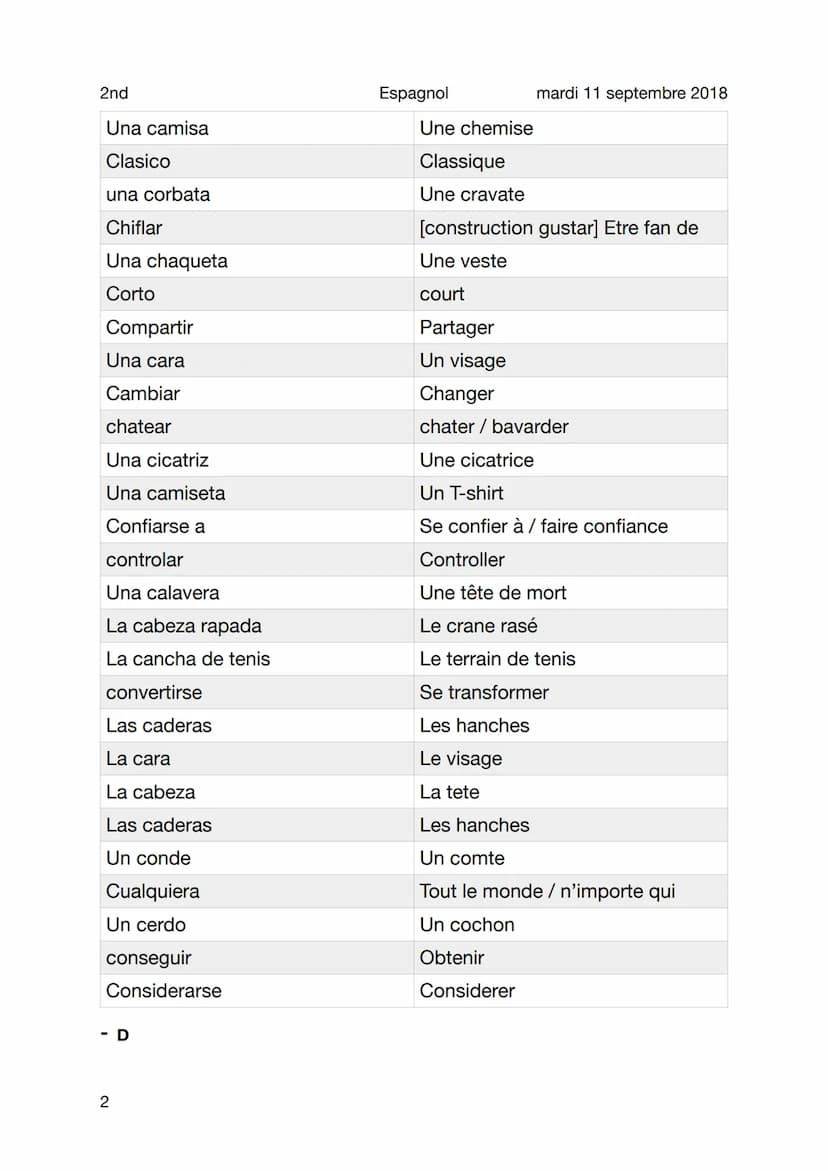Click 'La cancha de tenis' cell
The height and width of the screenshot is (1171, 828).
(257, 659)
